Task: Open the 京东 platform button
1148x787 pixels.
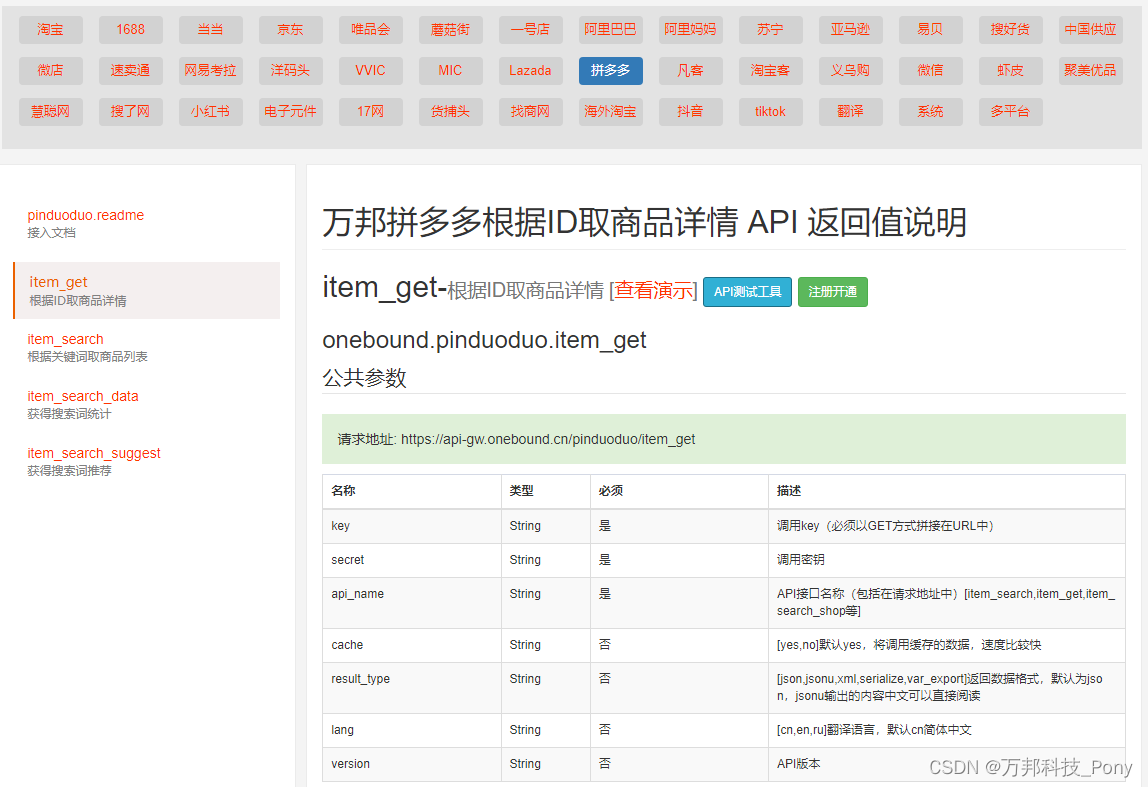Action: [x=291, y=29]
